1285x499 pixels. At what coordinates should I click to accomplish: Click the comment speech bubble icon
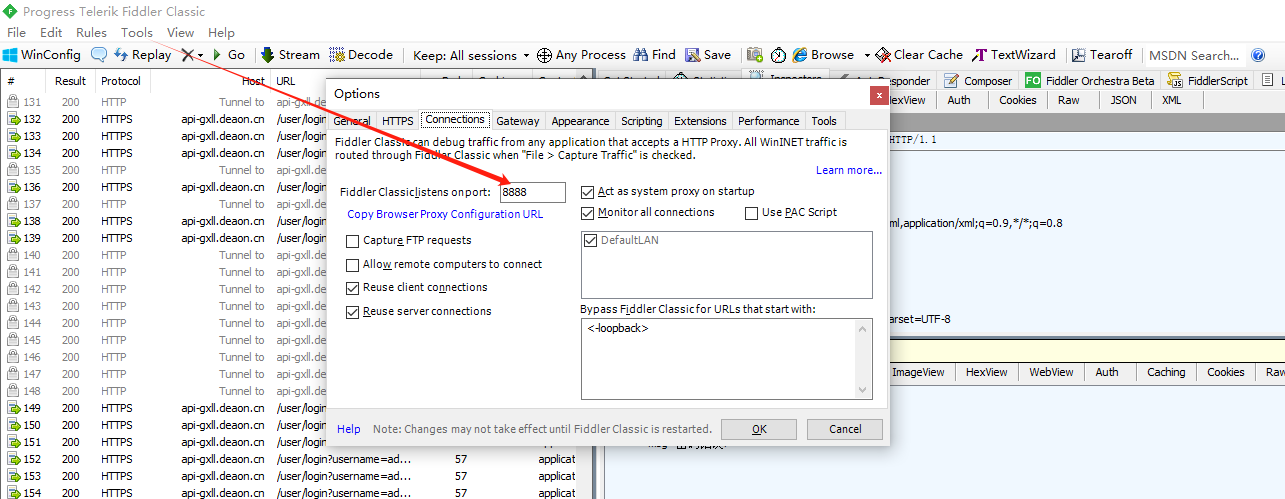(x=99, y=55)
